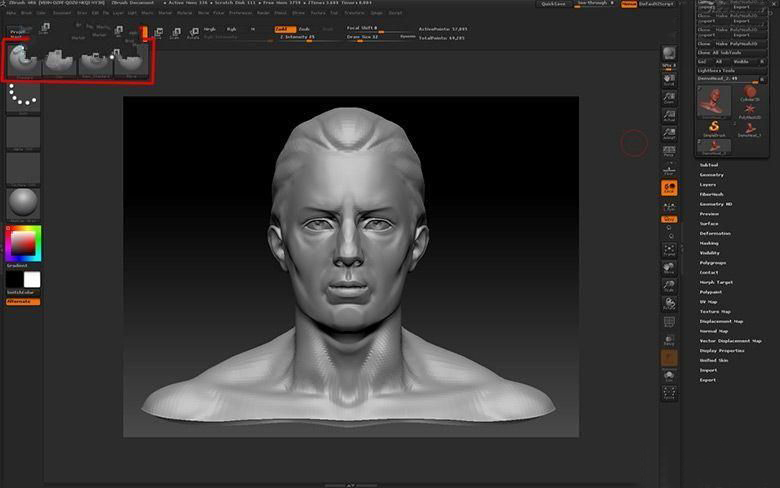Select the Scroll canvas icon
Screen dimensions: 780x488
(669, 80)
